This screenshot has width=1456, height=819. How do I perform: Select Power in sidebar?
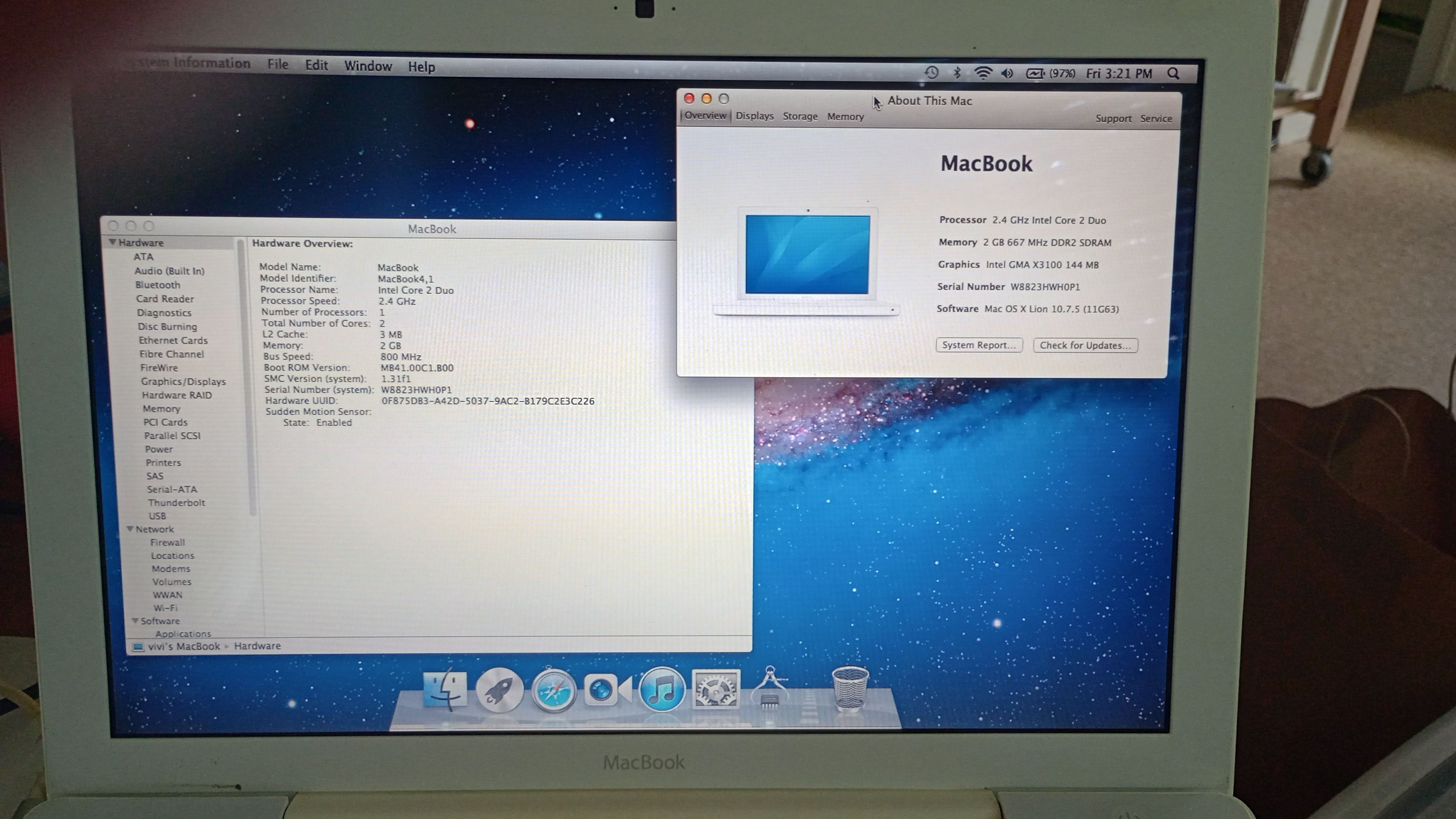pos(158,449)
